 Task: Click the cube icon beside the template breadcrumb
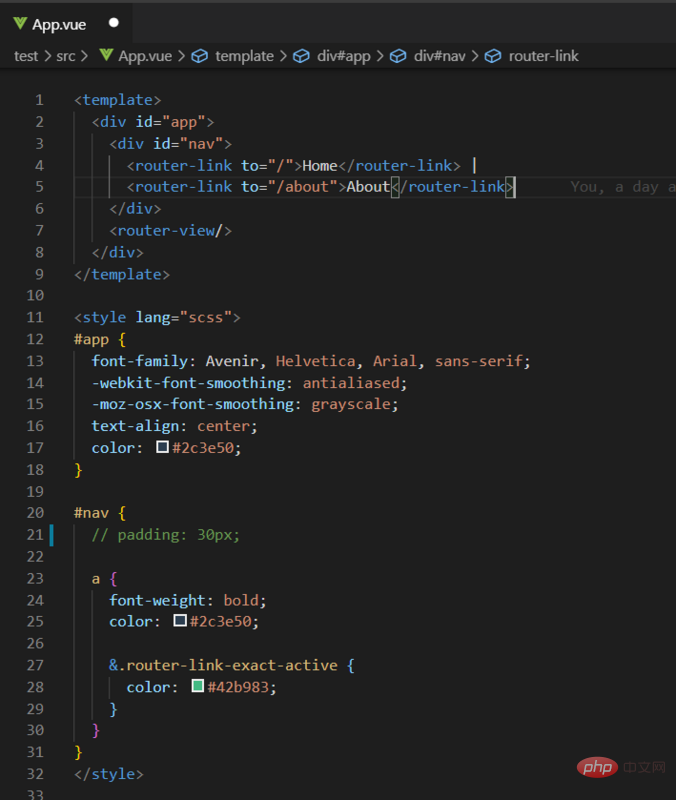pos(200,56)
